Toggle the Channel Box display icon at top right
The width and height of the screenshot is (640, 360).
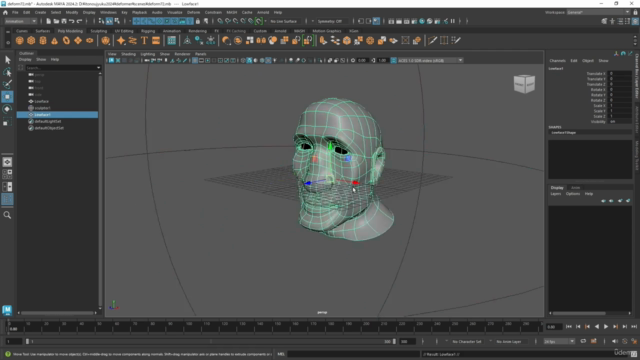[x=635, y=21]
